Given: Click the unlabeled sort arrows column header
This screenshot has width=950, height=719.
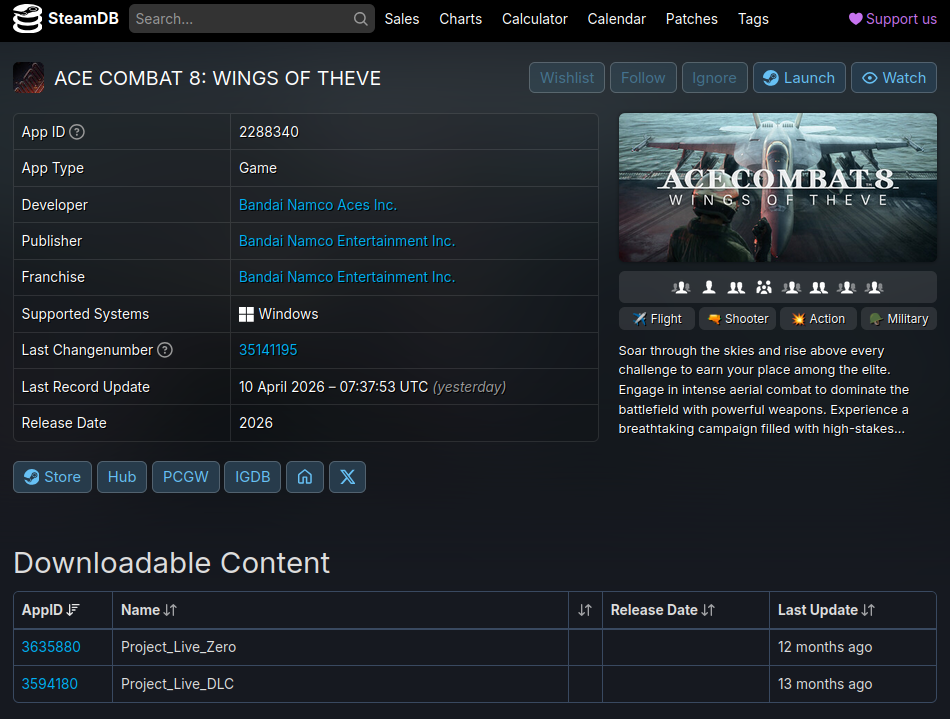Looking at the screenshot, I should (585, 610).
